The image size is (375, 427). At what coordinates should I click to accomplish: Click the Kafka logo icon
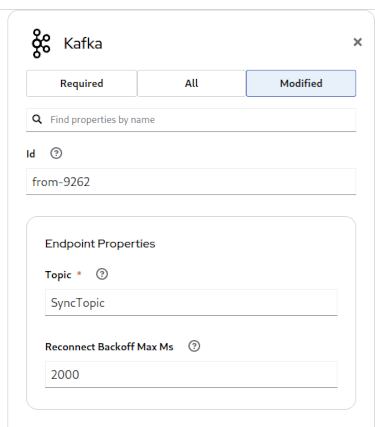tap(41, 43)
